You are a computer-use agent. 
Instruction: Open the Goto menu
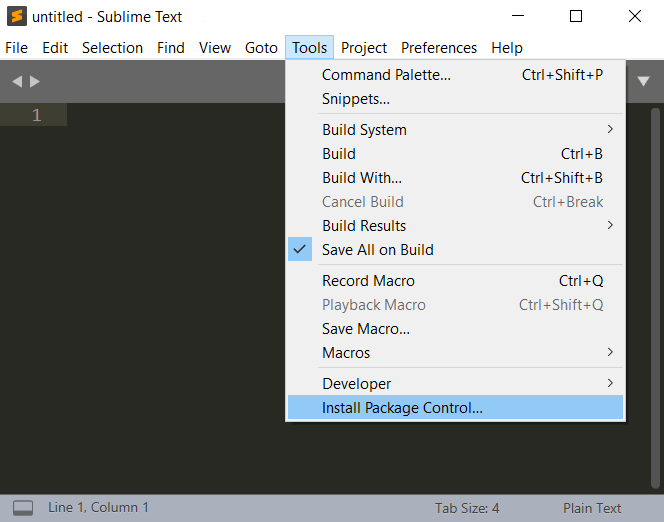point(261,48)
